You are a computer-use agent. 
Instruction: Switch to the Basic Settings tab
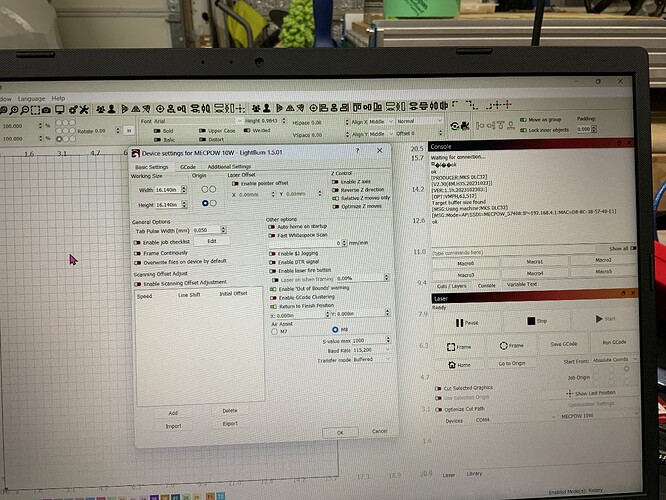[x=152, y=167]
